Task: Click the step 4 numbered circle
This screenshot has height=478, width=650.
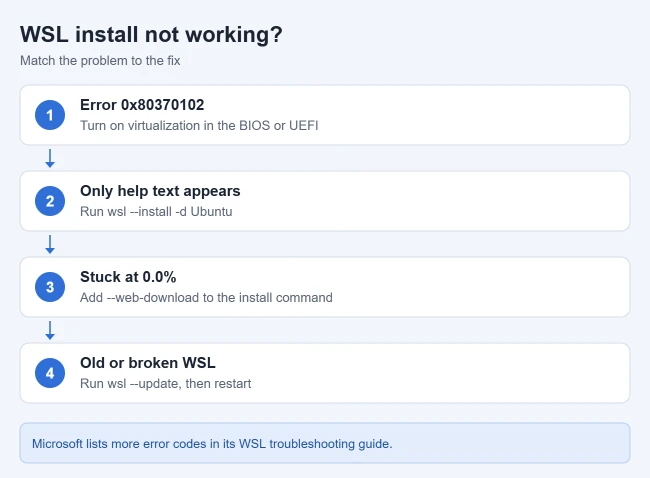Action: coord(50,373)
